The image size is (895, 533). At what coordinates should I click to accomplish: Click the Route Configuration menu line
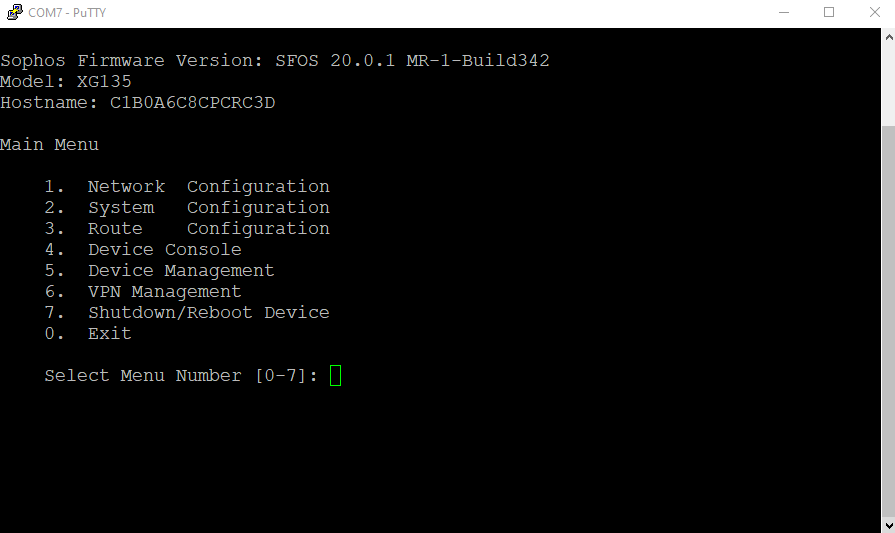pyautogui.click(x=208, y=229)
